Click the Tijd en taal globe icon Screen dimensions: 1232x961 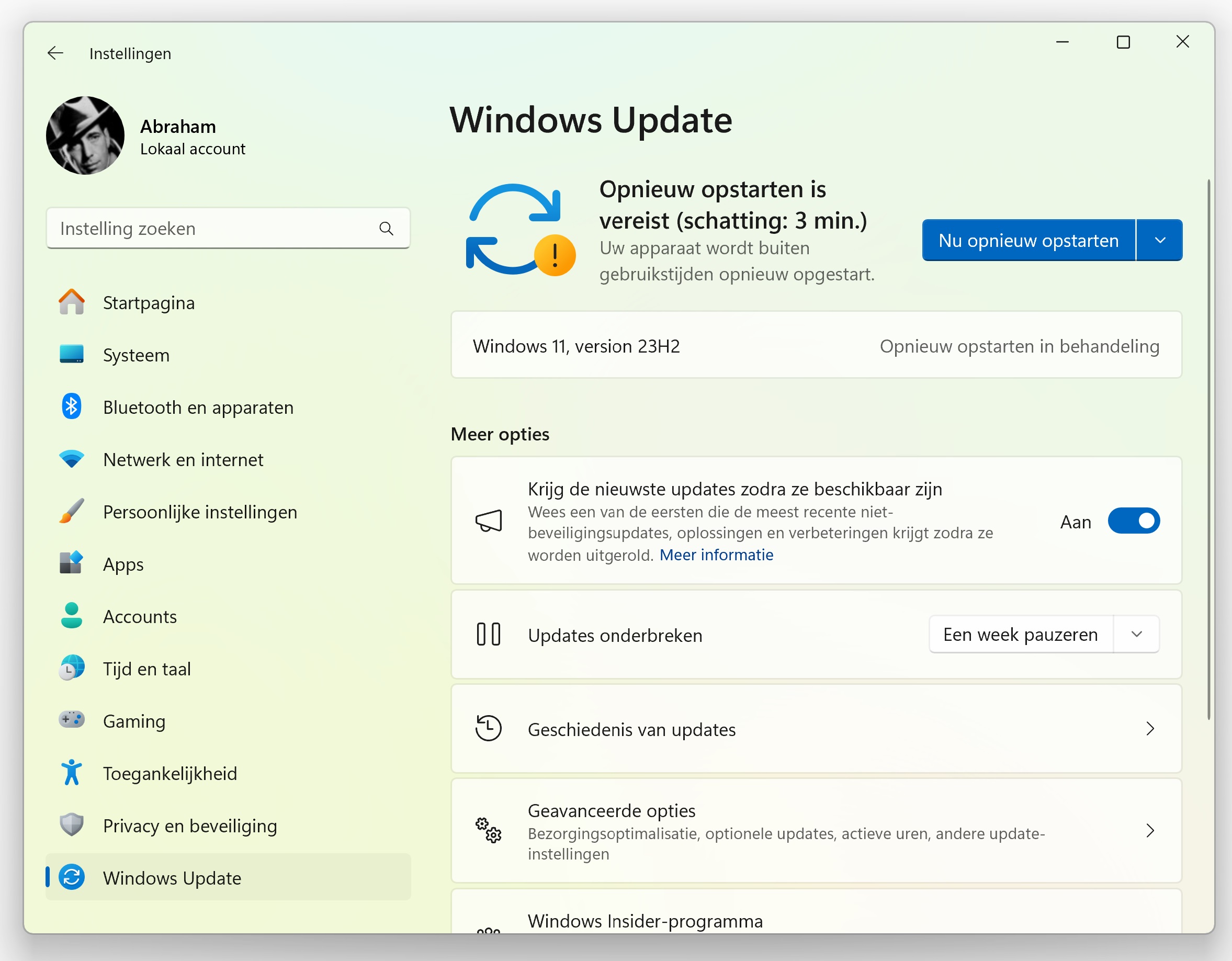pos(72,668)
